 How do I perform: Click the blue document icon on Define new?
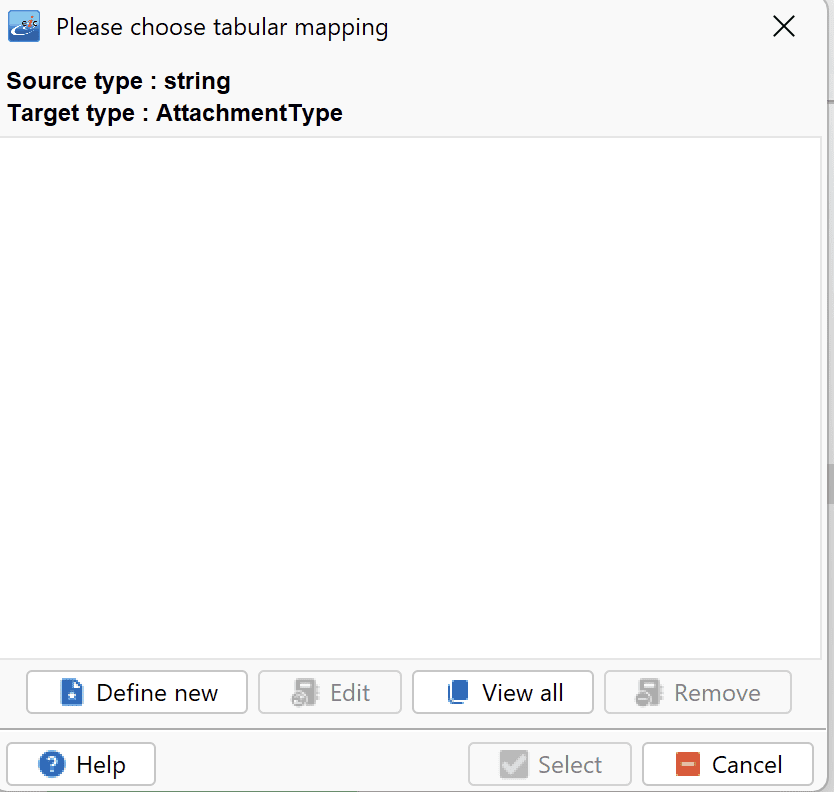point(72,693)
